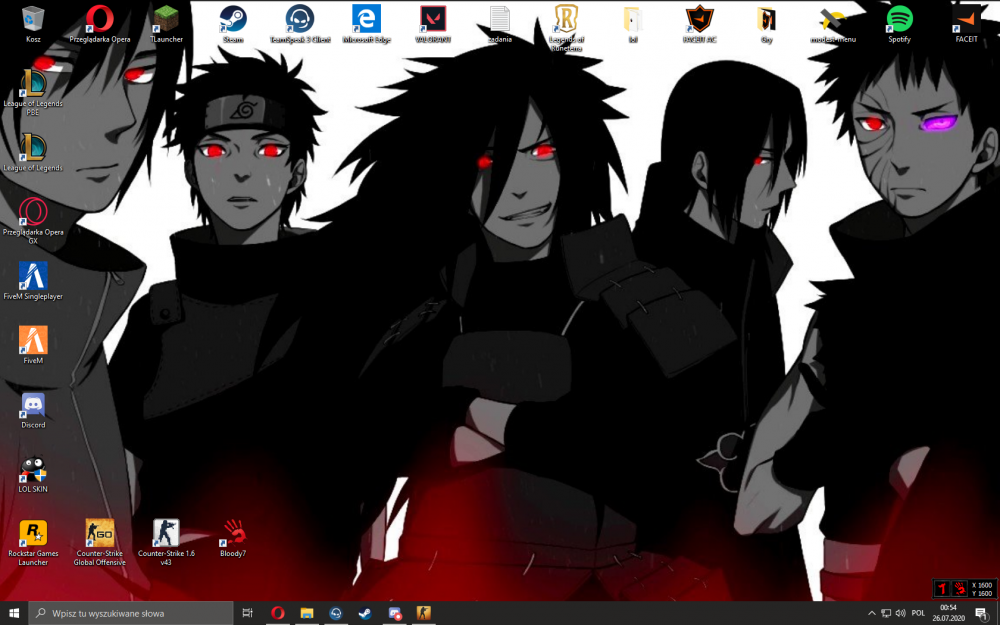The image size is (1000, 625).
Task: Open the orange FiveM shortcut
Action: (33, 345)
